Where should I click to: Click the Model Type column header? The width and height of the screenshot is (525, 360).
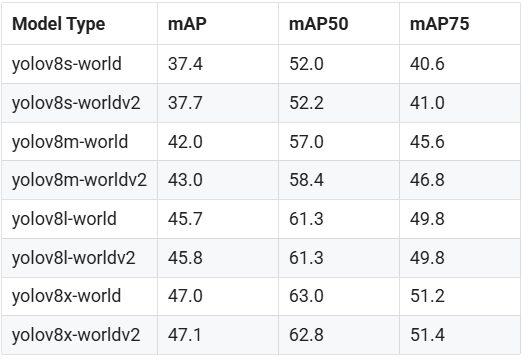pos(59,24)
